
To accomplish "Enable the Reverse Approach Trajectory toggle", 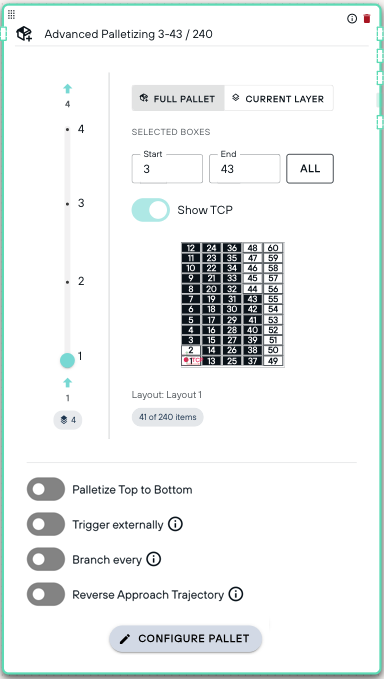I will pos(46,594).
